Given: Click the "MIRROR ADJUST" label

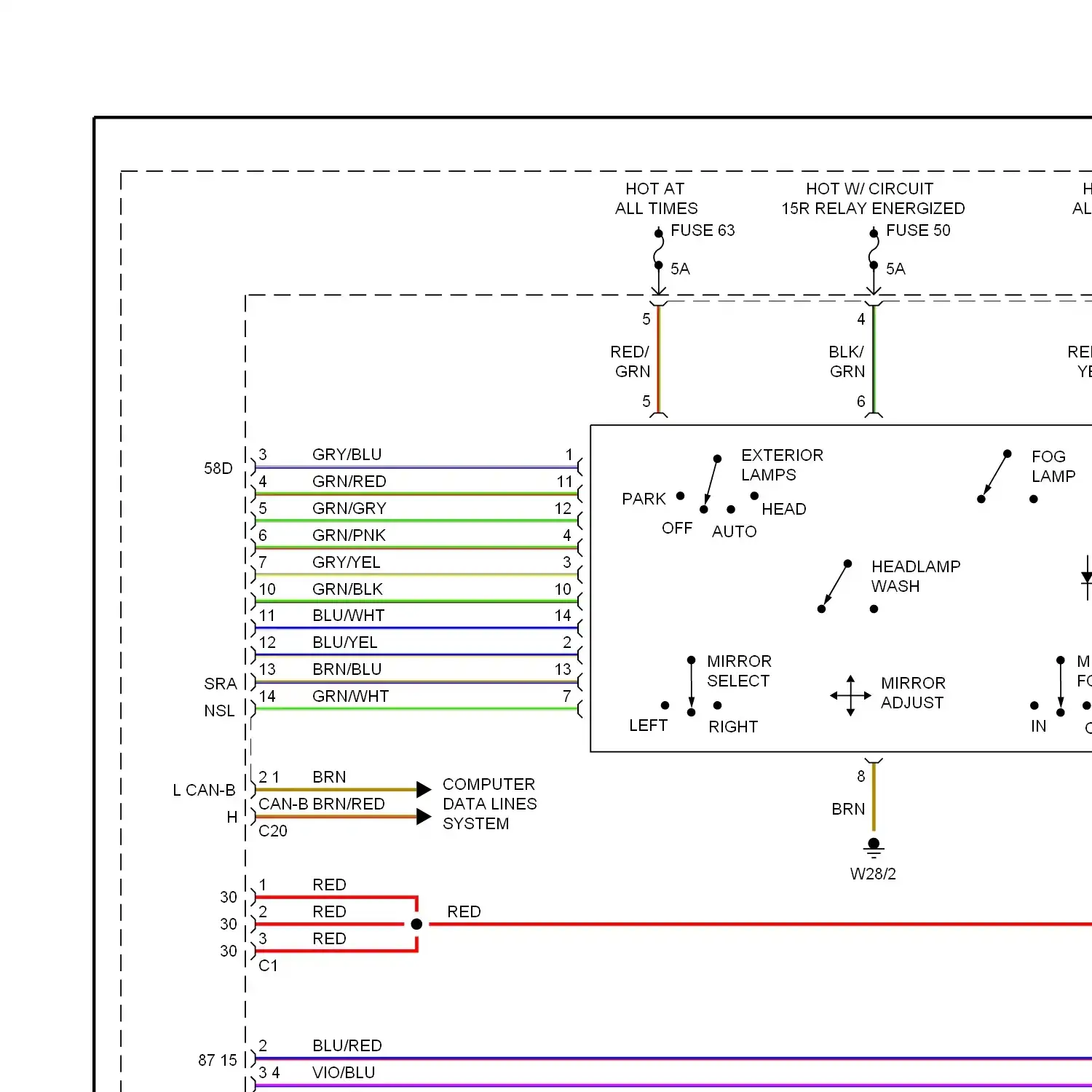Looking at the screenshot, I should 914,693.
